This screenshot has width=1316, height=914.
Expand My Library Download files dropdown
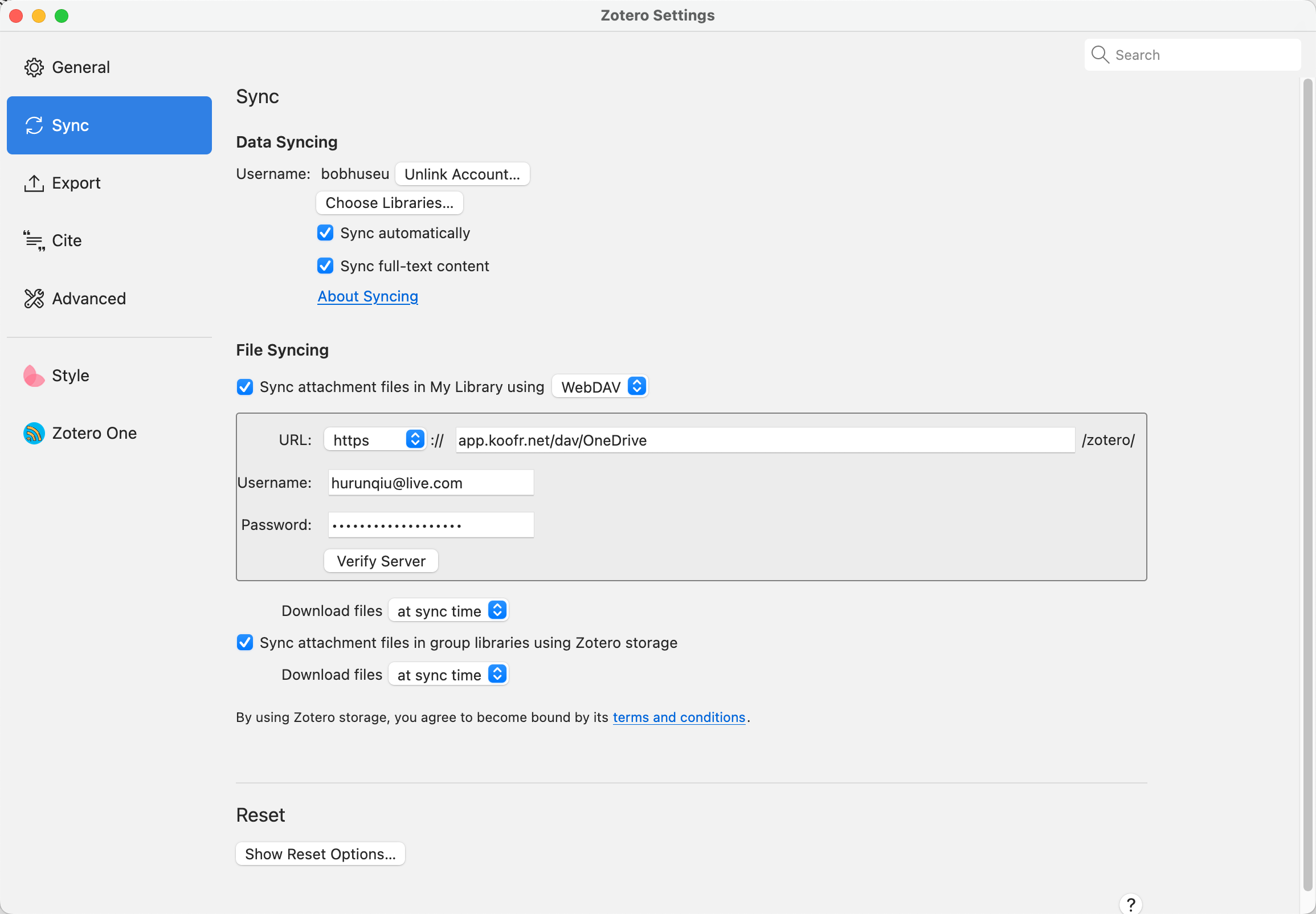[449, 610]
